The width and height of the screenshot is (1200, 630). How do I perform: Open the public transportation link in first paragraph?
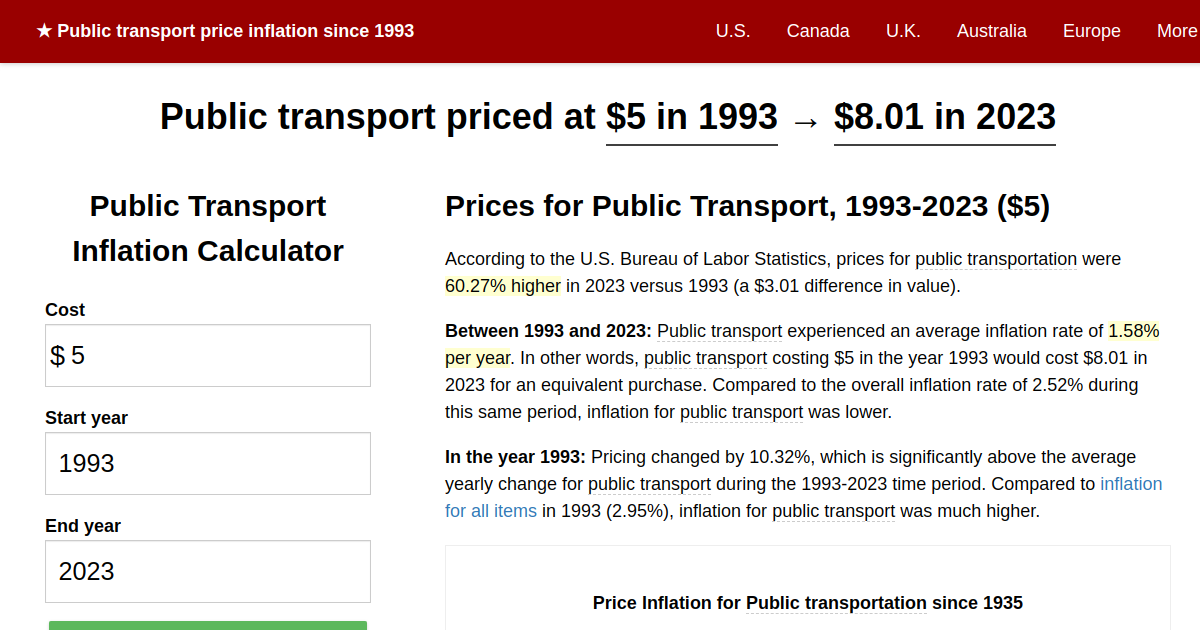995,258
